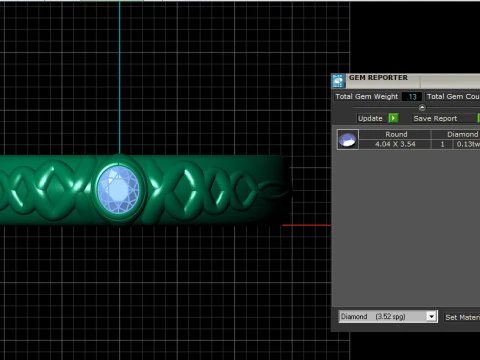Screen dimensions: 480x360
Task: Click the Save Report button
Action: coord(435,118)
